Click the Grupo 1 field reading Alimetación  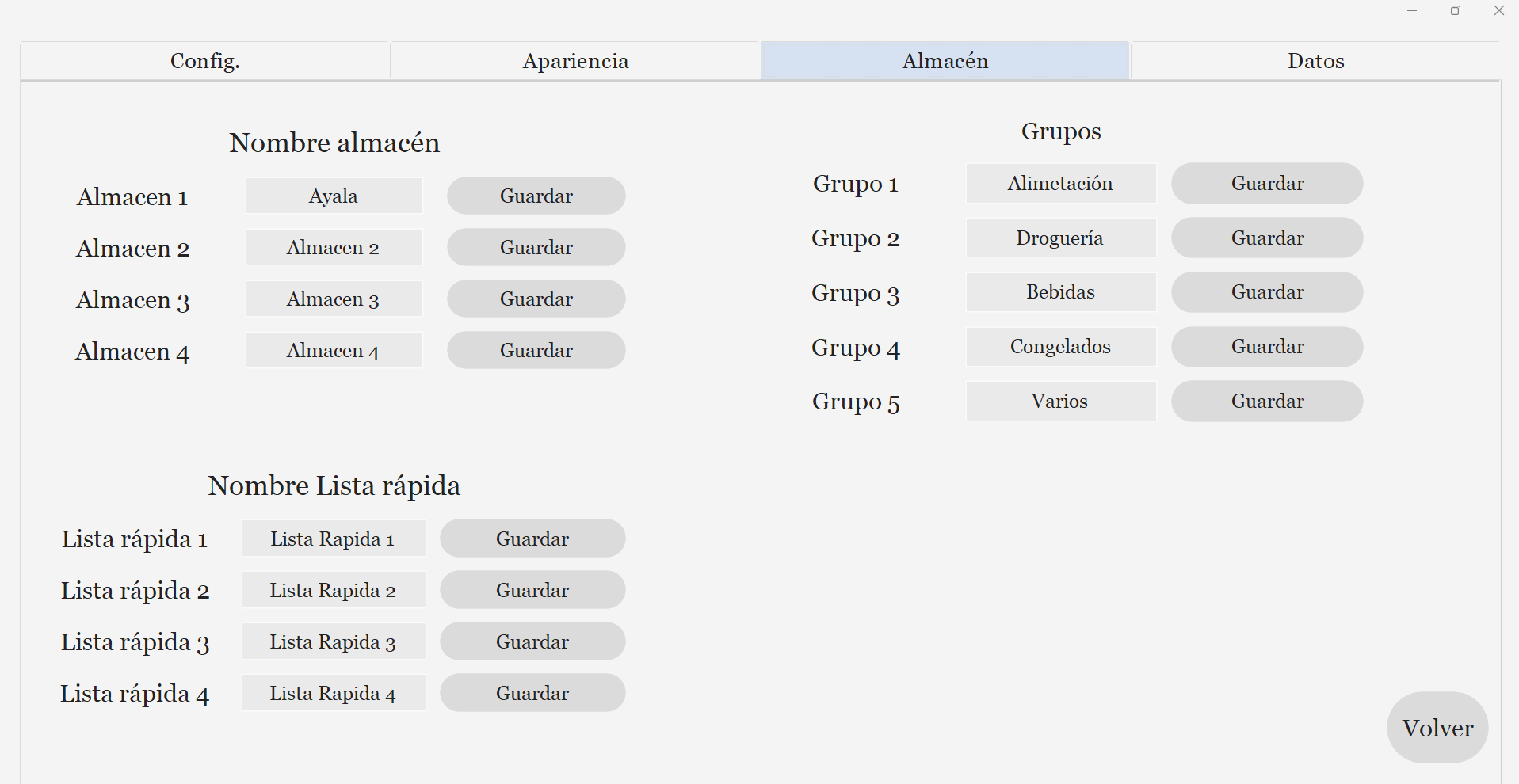pyautogui.click(x=1061, y=183)
